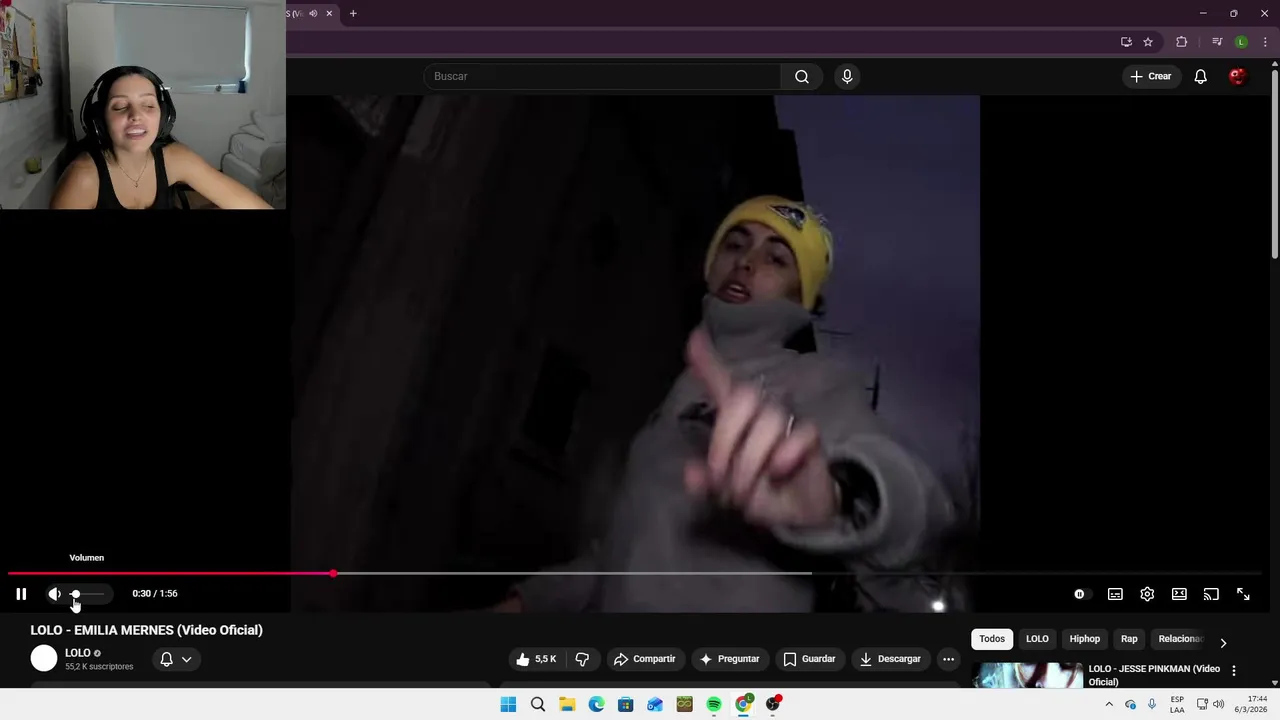The height and width of the screenshot is (720, 1280).
Task: Start voice search with the microphone icon
Action: point(847,76)
